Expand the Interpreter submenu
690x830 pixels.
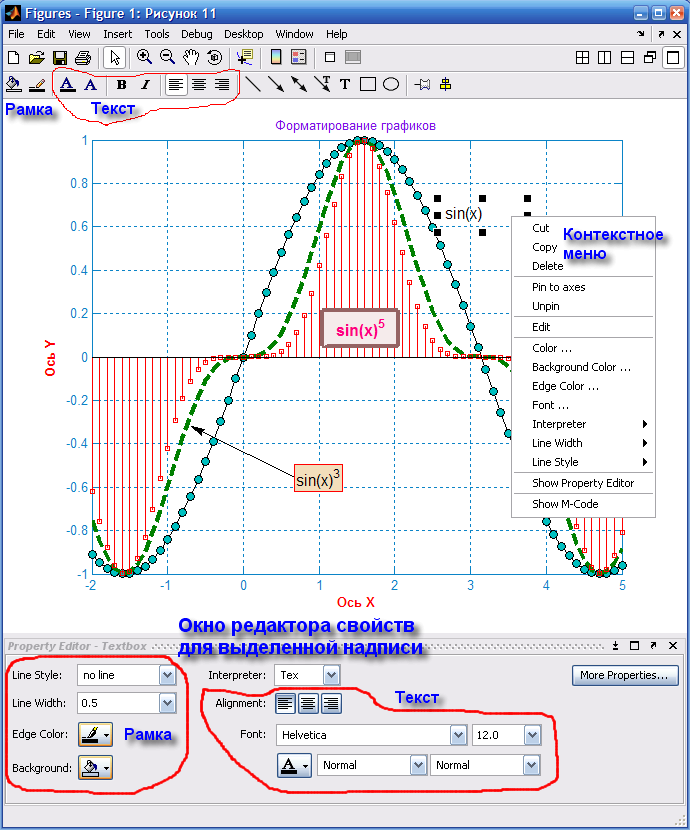pos(584,424)
